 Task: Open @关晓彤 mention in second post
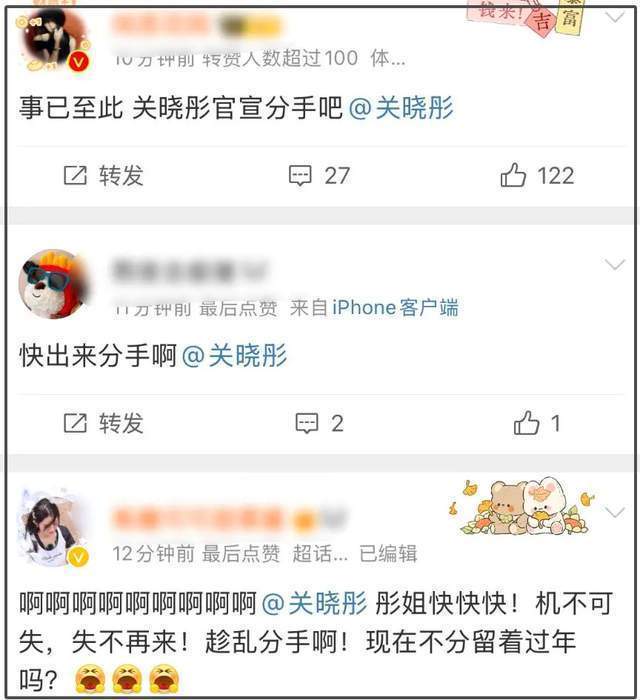pyautogui.click(x=235, y=355)
